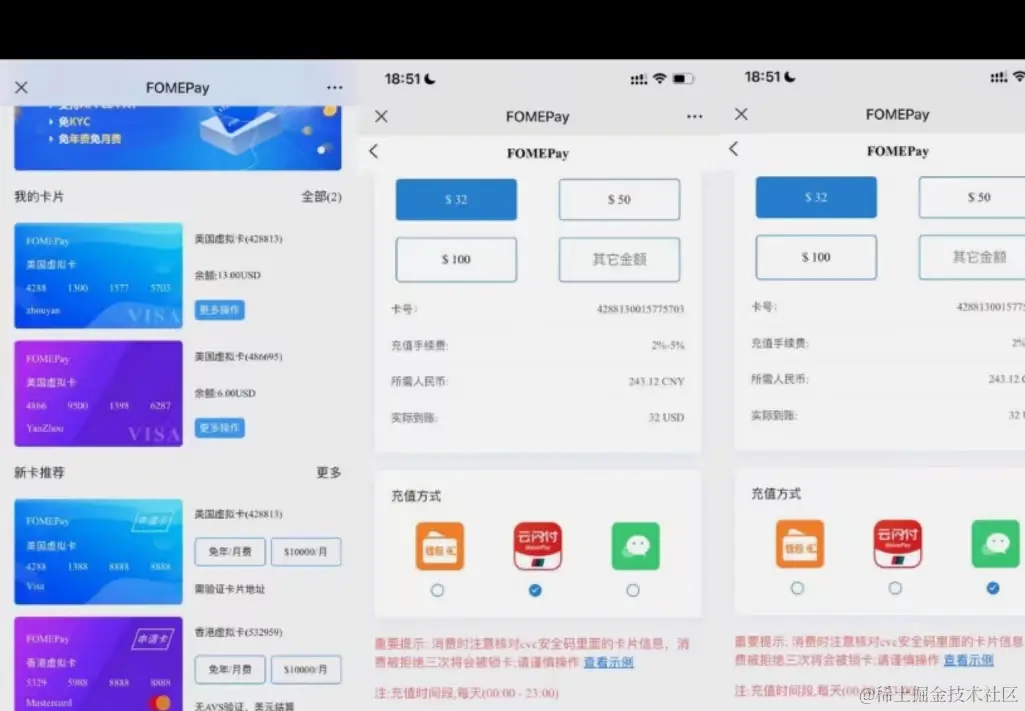Tap 32 USD value in middle screen
Viewport: 1025px width, 711px height.
pyautogui.click(x=666, y=417)
